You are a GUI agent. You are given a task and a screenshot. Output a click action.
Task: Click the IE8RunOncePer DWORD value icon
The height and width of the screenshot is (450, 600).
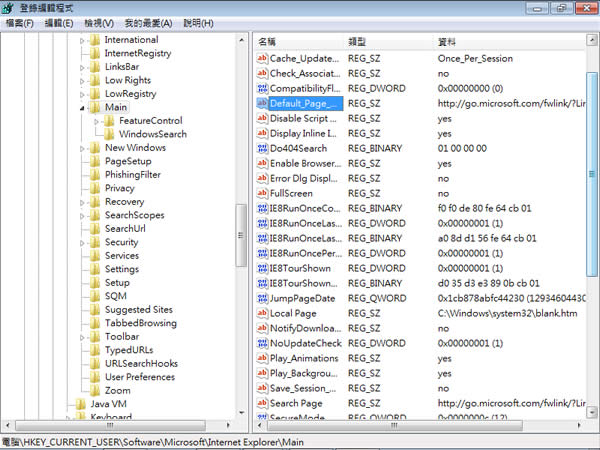click(x=262, y=253)
